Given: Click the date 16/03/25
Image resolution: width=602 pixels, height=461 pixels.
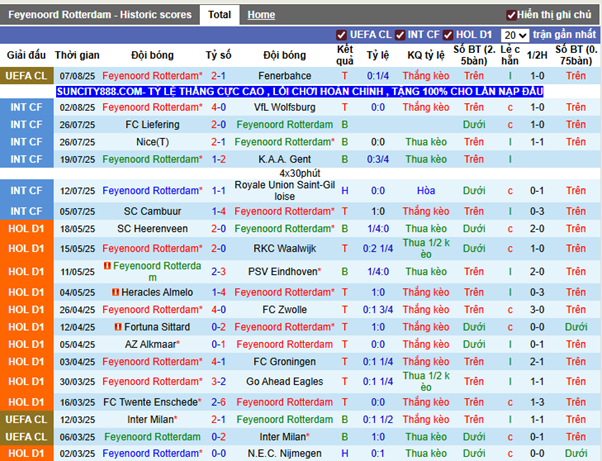Looking at the screenshot, I should point(77,402).
